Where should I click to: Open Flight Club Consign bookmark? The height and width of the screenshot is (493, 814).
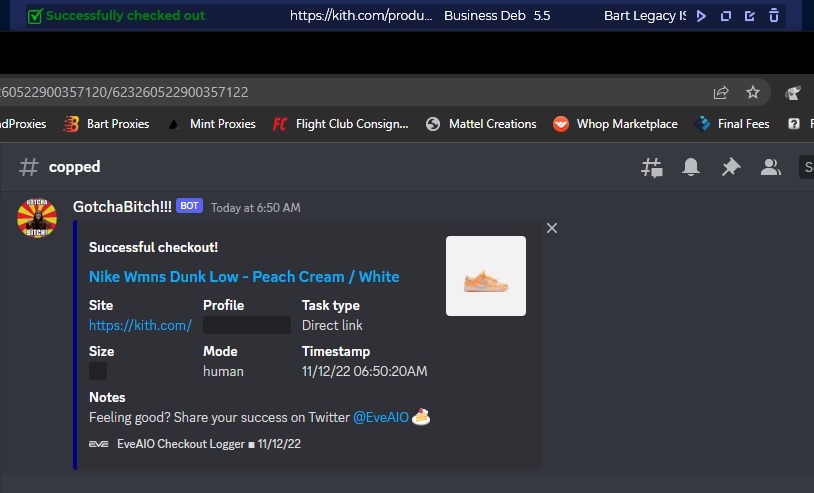(x=341, y=124)
